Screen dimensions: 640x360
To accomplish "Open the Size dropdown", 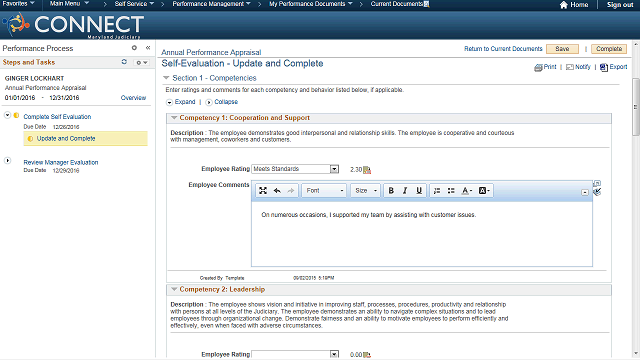I will 366,191.
